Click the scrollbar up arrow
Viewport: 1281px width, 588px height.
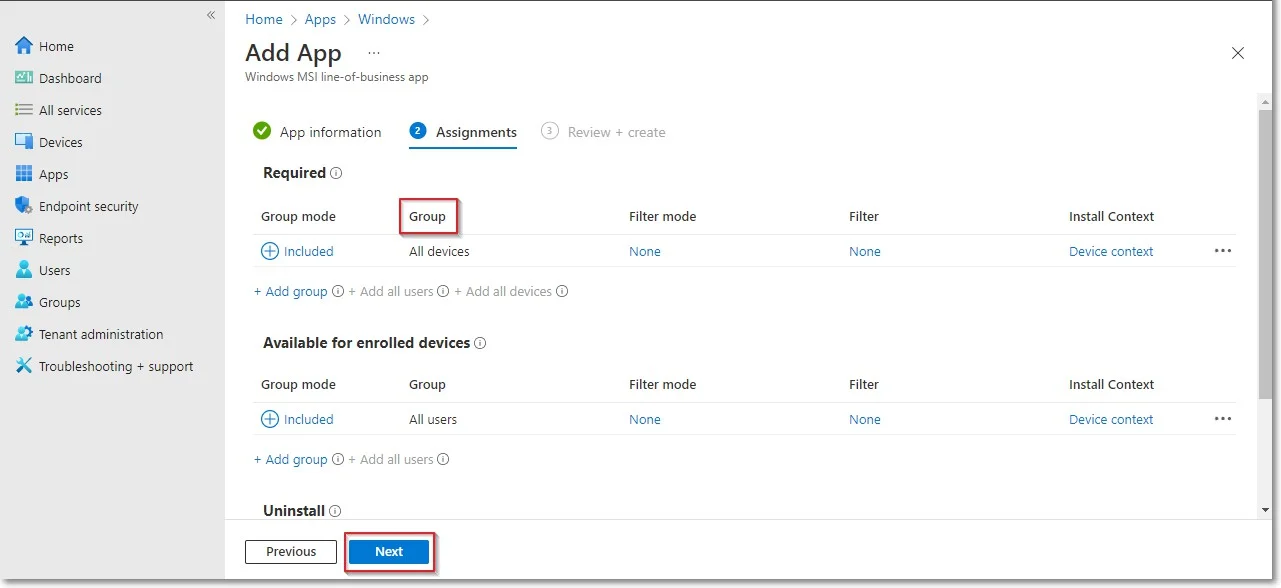point(1265,103)
